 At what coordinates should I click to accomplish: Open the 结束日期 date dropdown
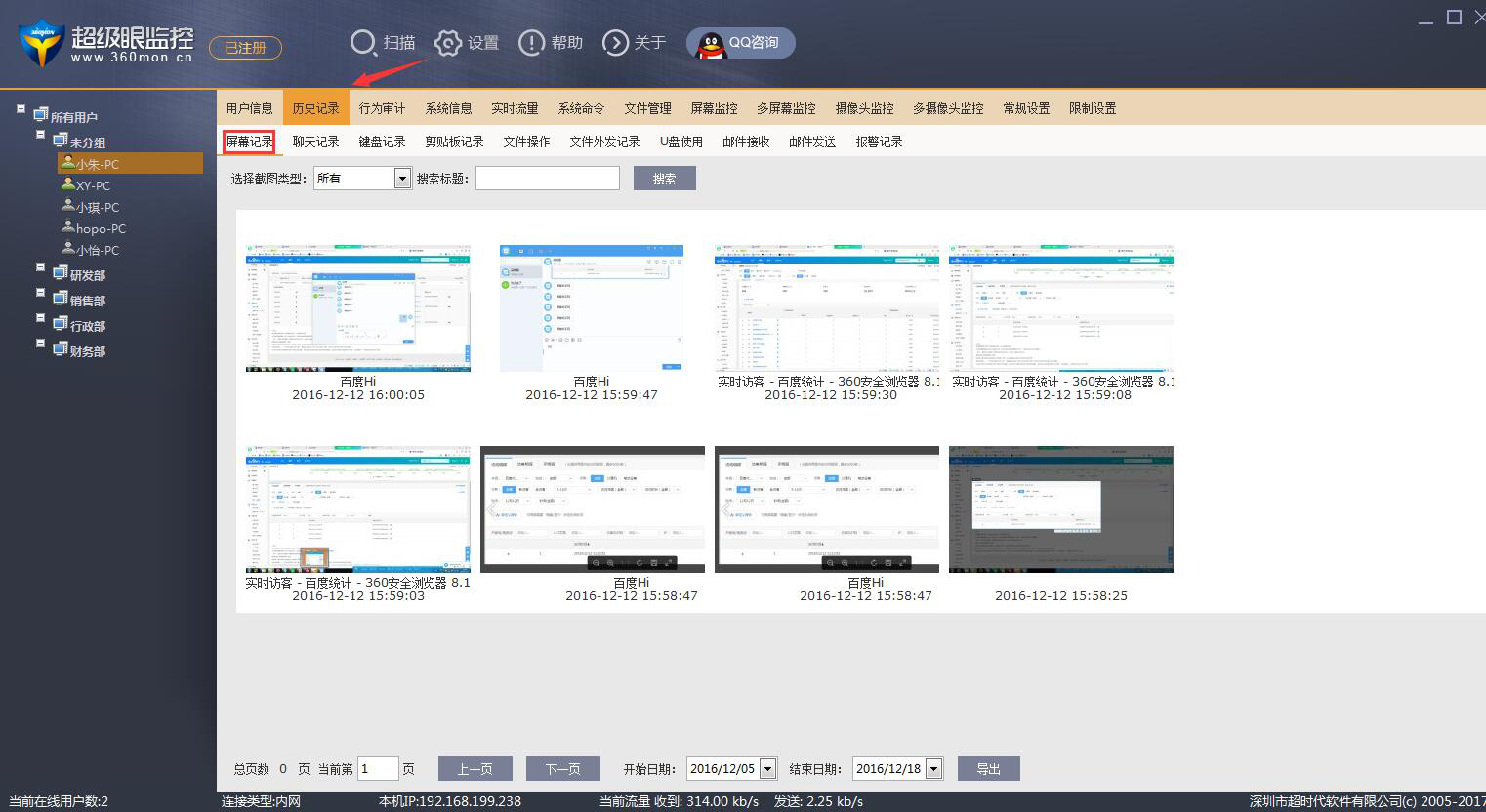(x=933, y=769)
